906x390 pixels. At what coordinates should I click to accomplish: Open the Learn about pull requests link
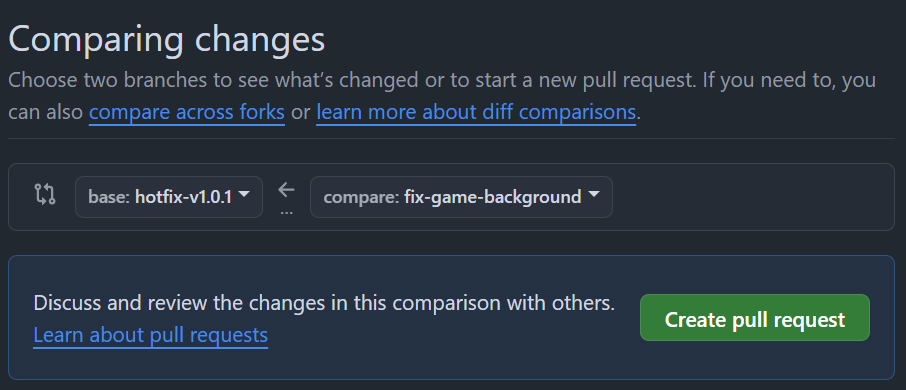click(151, 335)
